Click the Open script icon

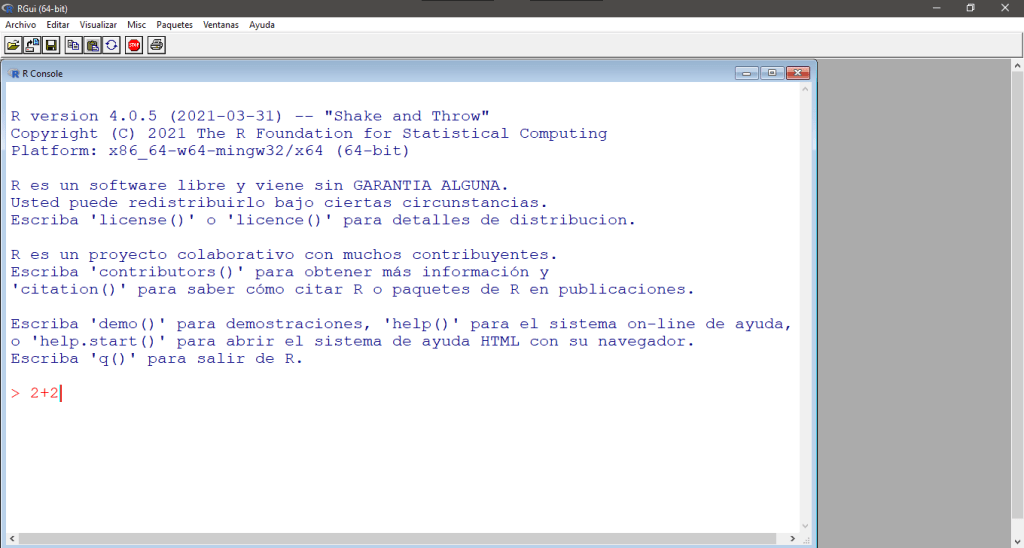(13, 45)
